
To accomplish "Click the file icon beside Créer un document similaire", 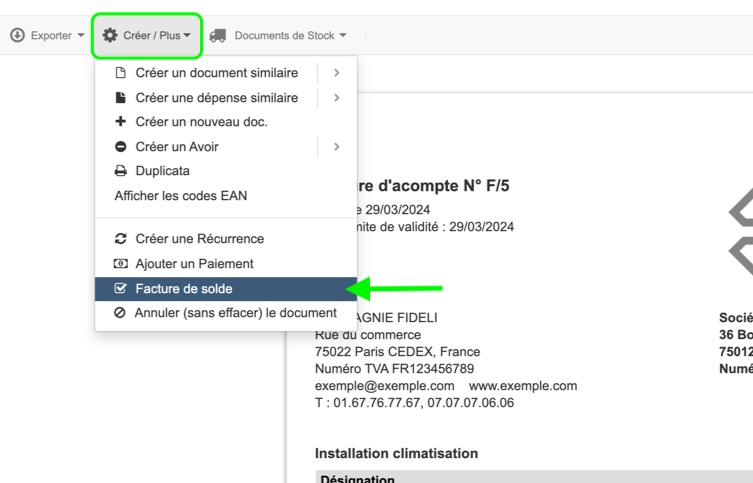I will (x=121, y=73).
